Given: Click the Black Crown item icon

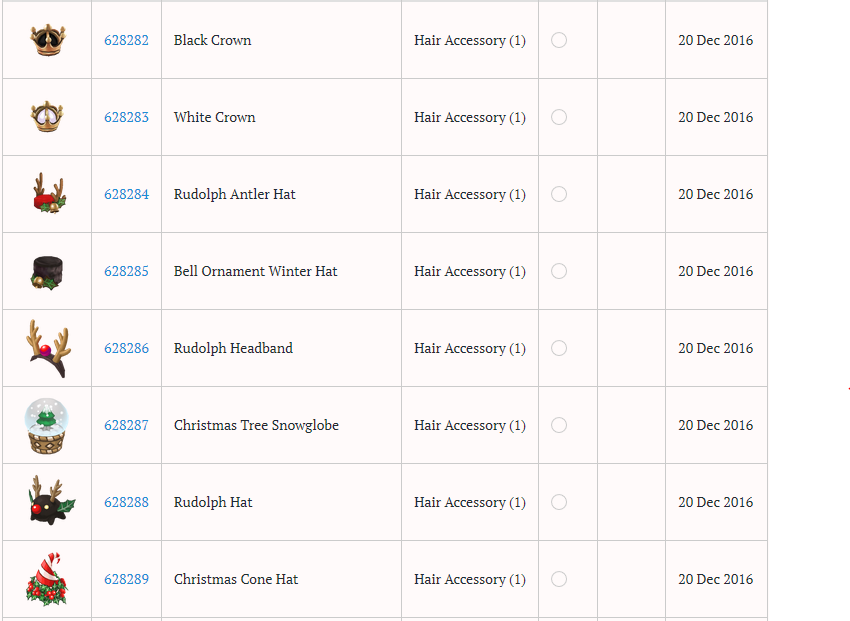Looking at the screenshot, I should pos(47,40).
